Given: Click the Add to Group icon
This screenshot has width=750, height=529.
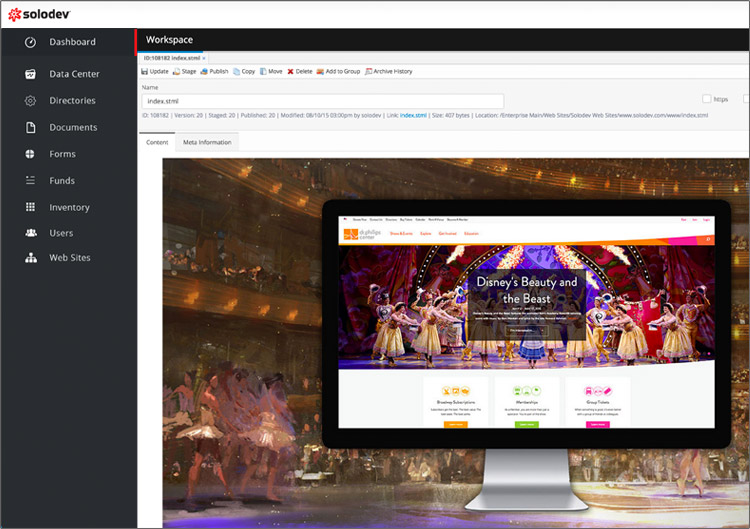Looking at the screenshot, I should 320,71.
